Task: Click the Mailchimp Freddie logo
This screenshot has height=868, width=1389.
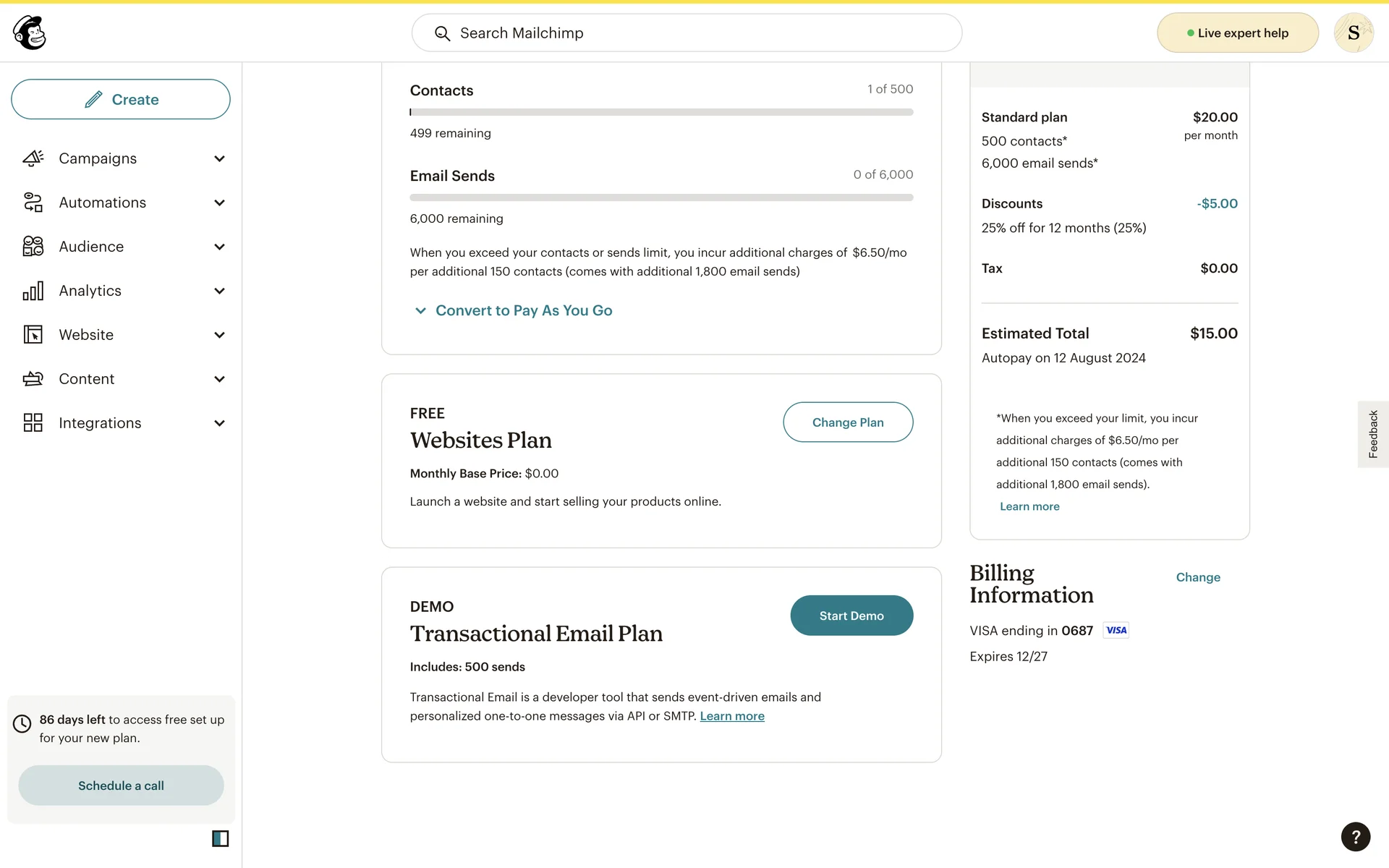Action: pyautogui.click(x=30, y=33)
